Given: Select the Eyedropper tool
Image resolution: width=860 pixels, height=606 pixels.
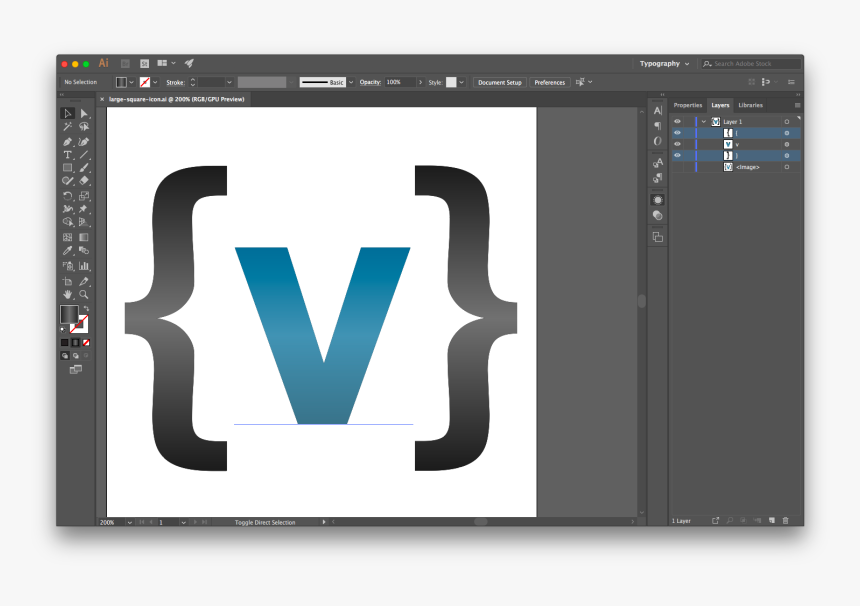Looking at the screenshot, I should coord(67,251).
